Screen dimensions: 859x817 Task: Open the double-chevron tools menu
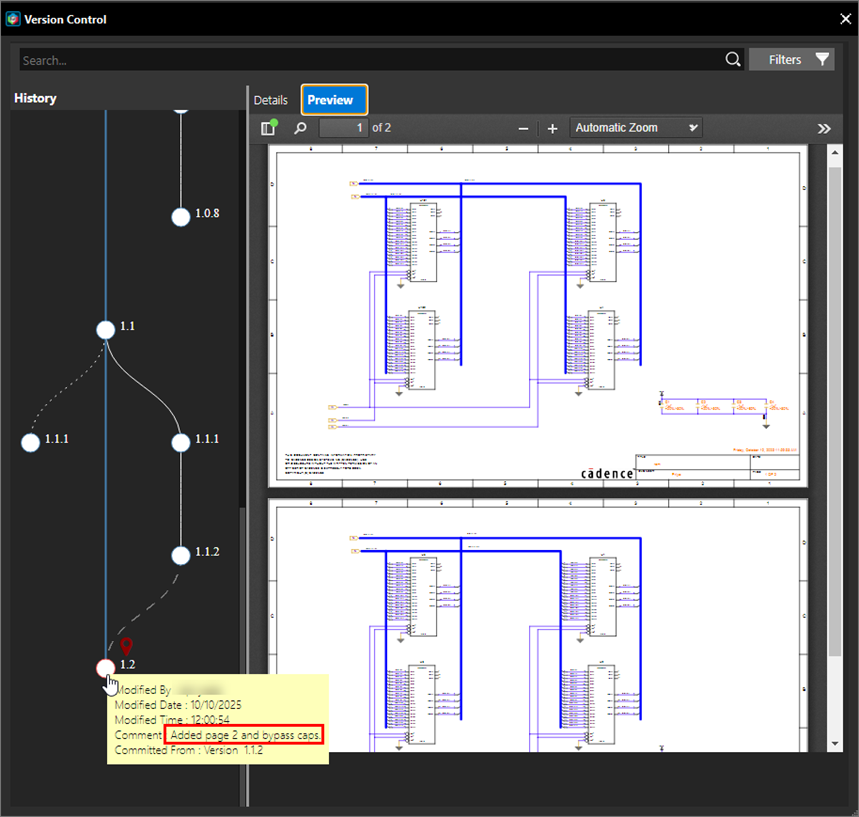pyautogui.click(x=824, y=128)
